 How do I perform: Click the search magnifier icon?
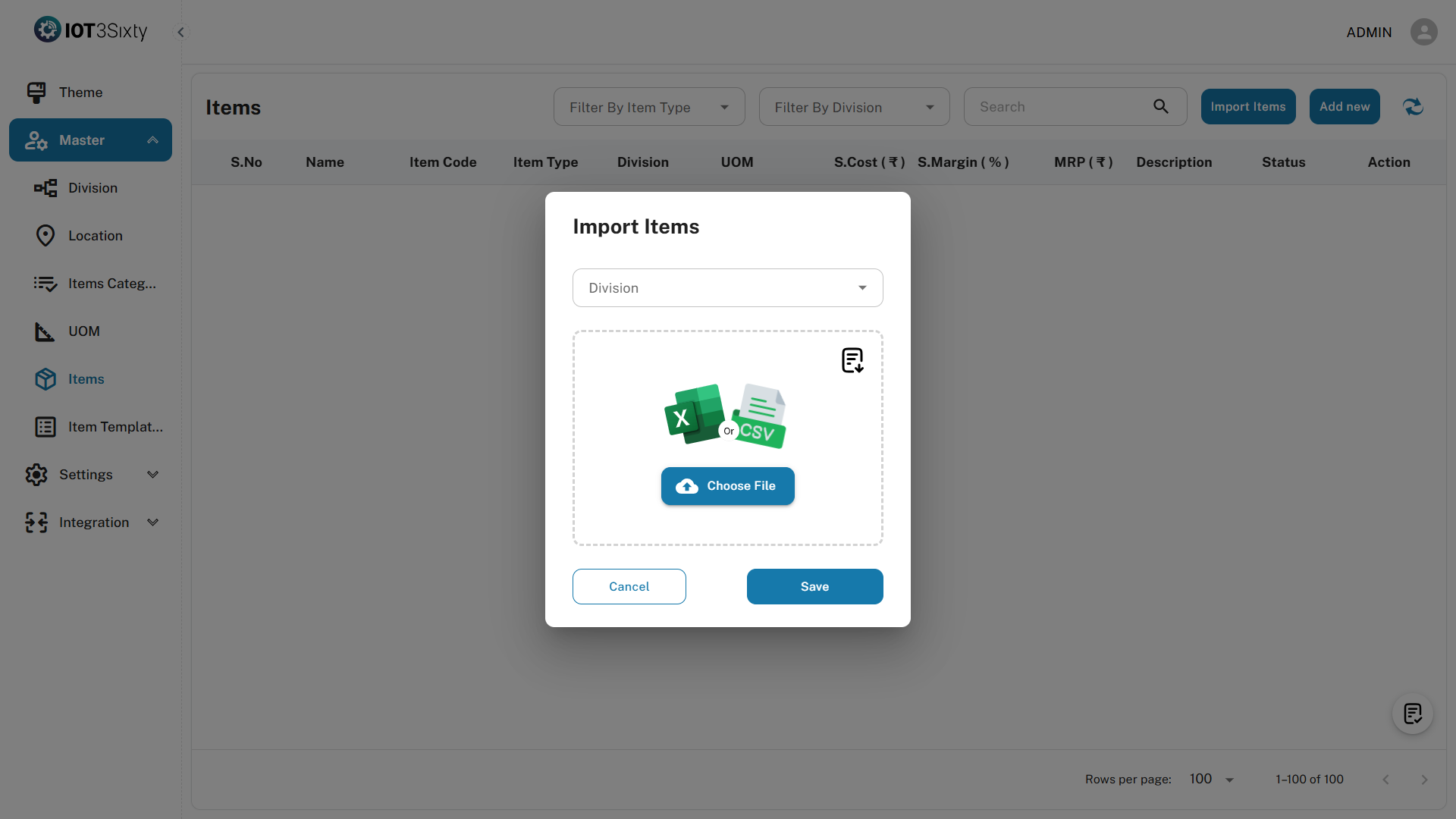pos(1161,107)
